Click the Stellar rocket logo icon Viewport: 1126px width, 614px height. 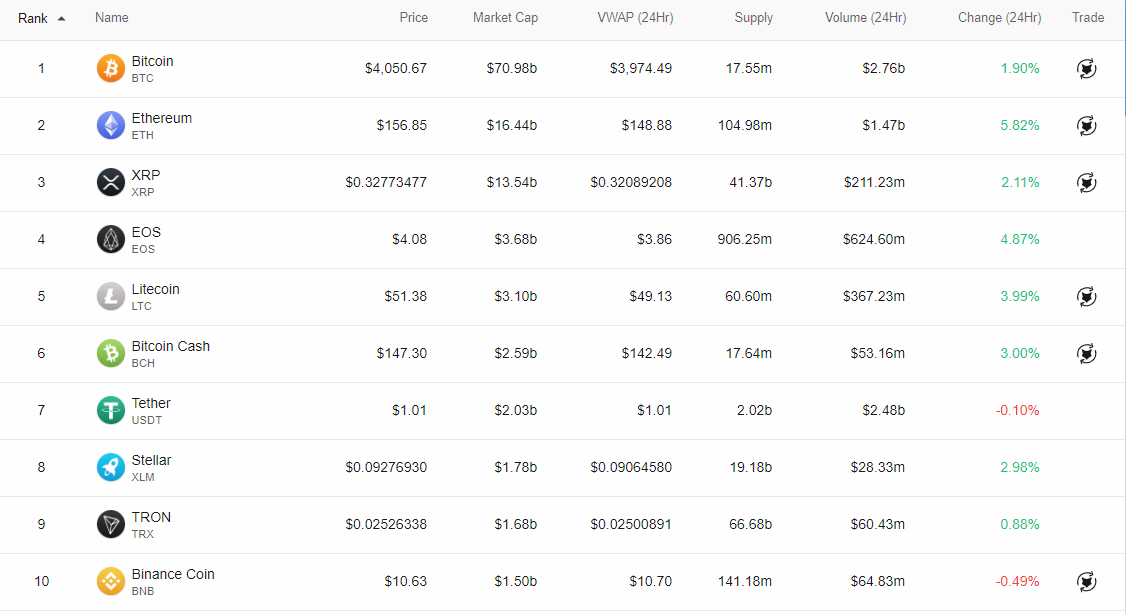pyautogui.click(x=111, y=468)
